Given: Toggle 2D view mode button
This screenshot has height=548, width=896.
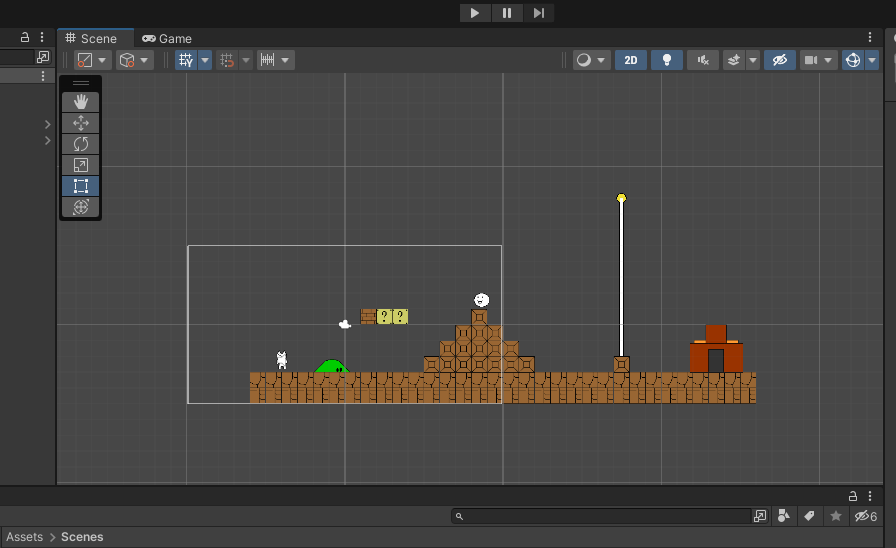Looking at the screenshot, I should [631, 60].
